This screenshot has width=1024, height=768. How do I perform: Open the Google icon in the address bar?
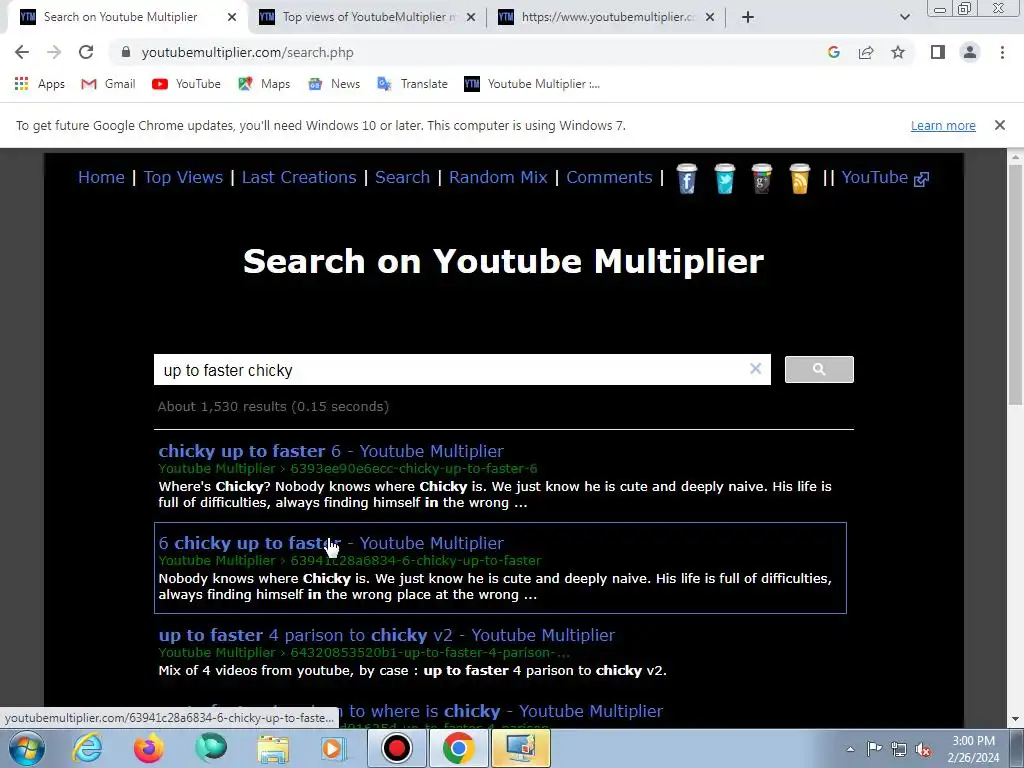pyautogui.click(x=833, y=52)
